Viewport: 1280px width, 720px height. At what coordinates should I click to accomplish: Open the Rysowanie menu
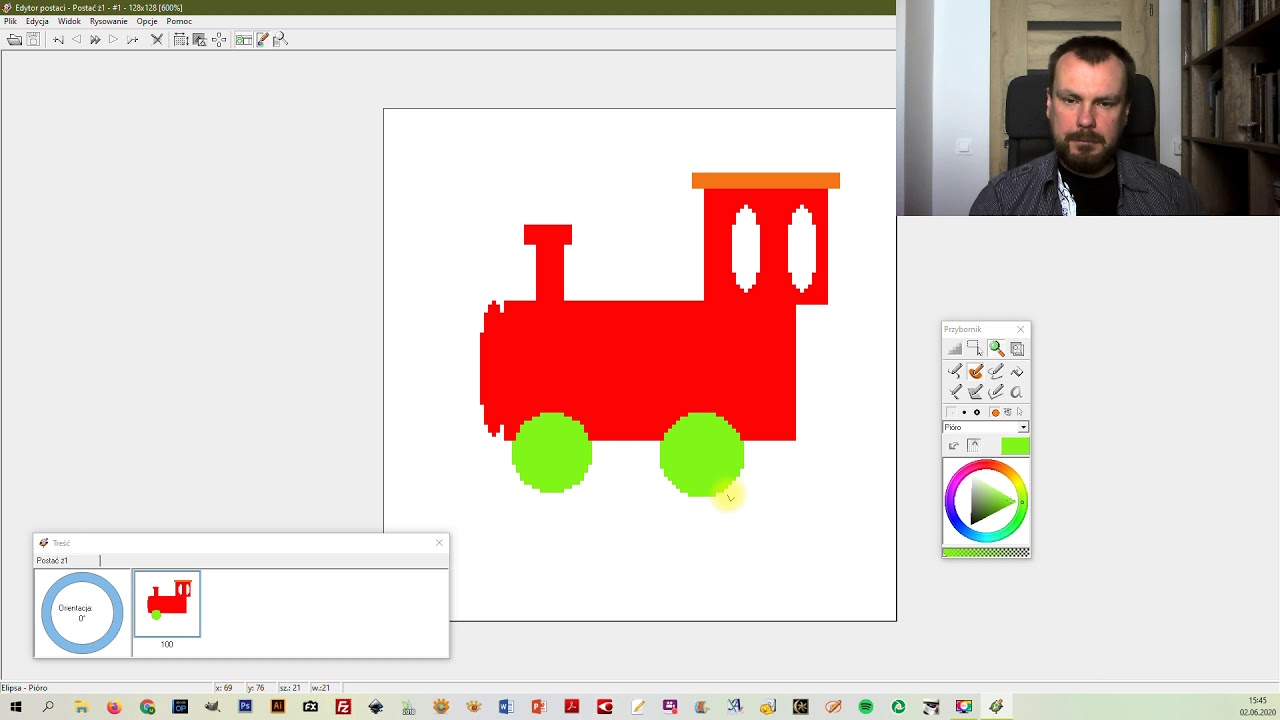(108, 21)
